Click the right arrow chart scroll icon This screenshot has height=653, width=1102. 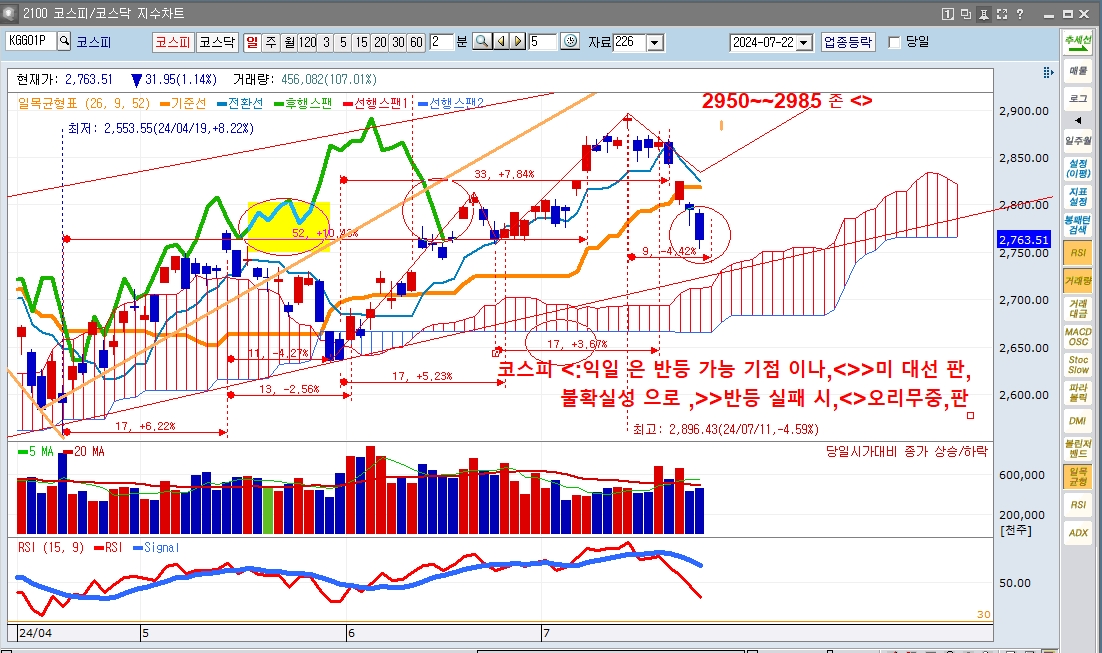[518, 41]
